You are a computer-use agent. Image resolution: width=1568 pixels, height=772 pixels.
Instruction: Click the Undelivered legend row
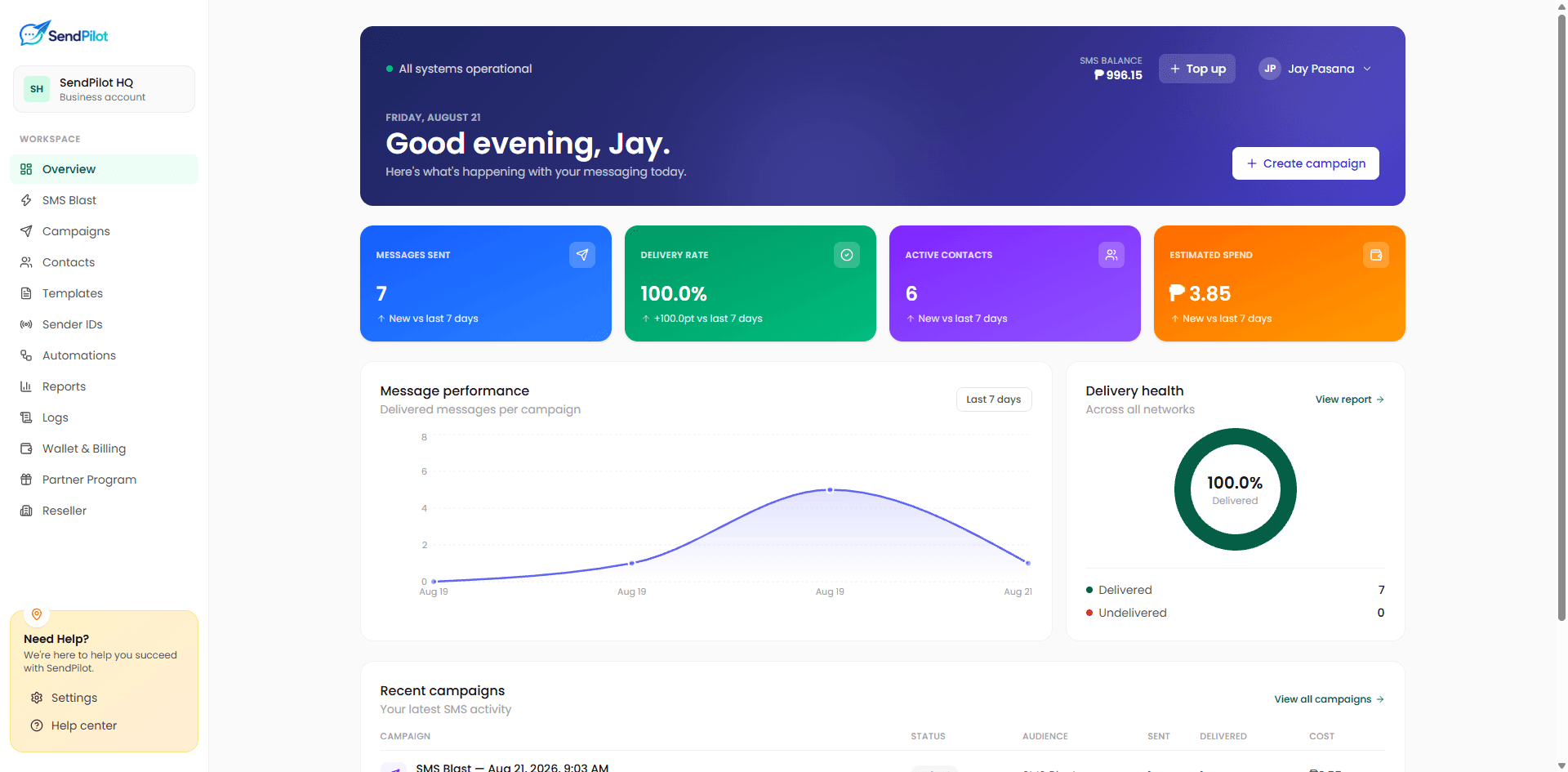coord(1235,613)
